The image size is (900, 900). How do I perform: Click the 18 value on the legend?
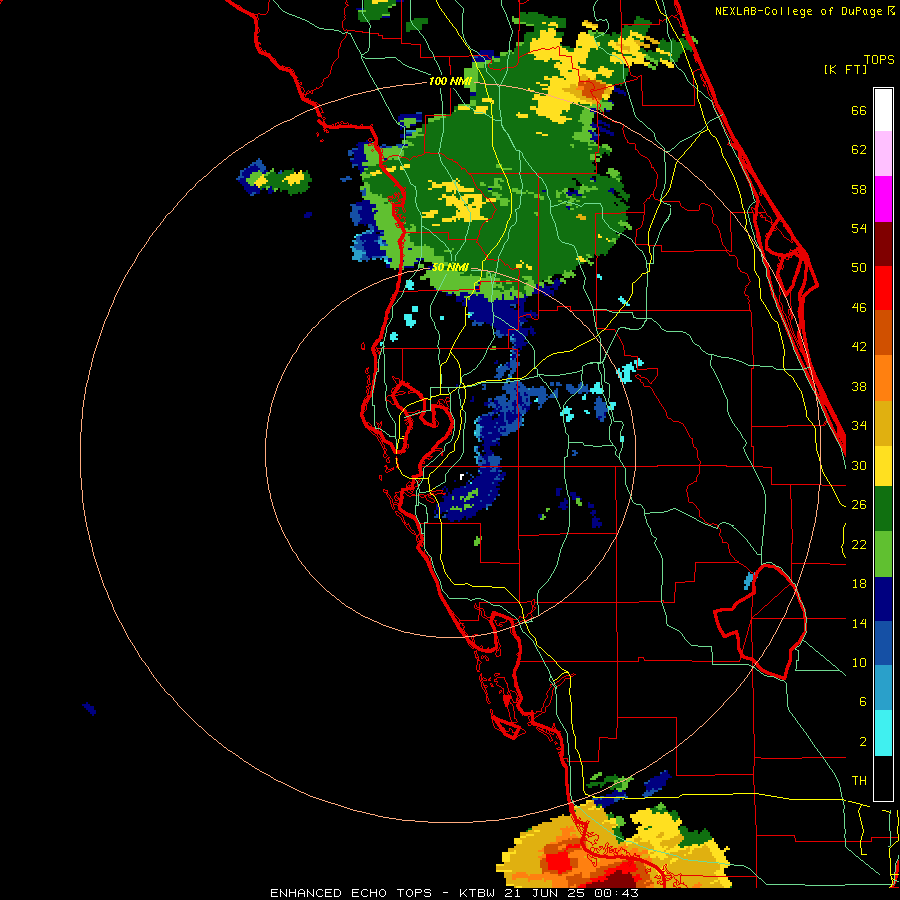point(859,584)
